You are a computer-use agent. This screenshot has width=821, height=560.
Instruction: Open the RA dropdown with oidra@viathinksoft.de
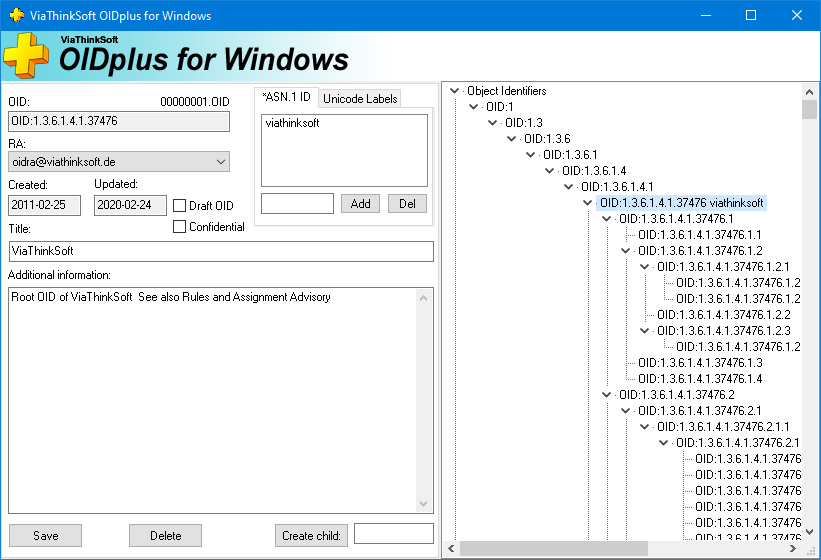(119, 162)
